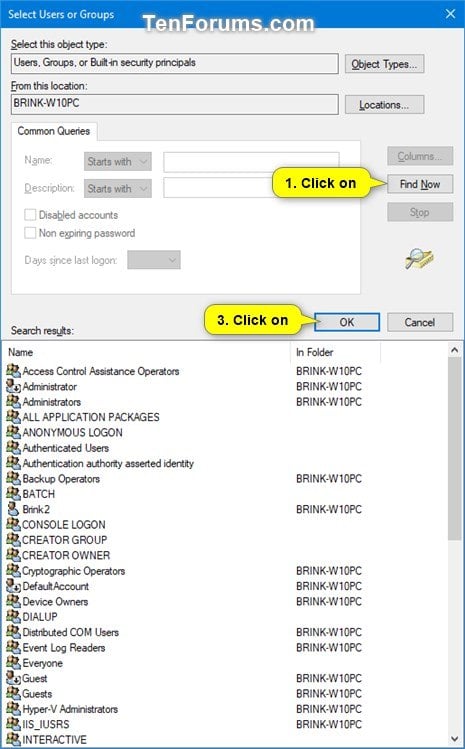Click the CREATOR OWNER icon
The height and width of the screenshot is (749, 465).
pyautogui.click(x=13, y=555)
